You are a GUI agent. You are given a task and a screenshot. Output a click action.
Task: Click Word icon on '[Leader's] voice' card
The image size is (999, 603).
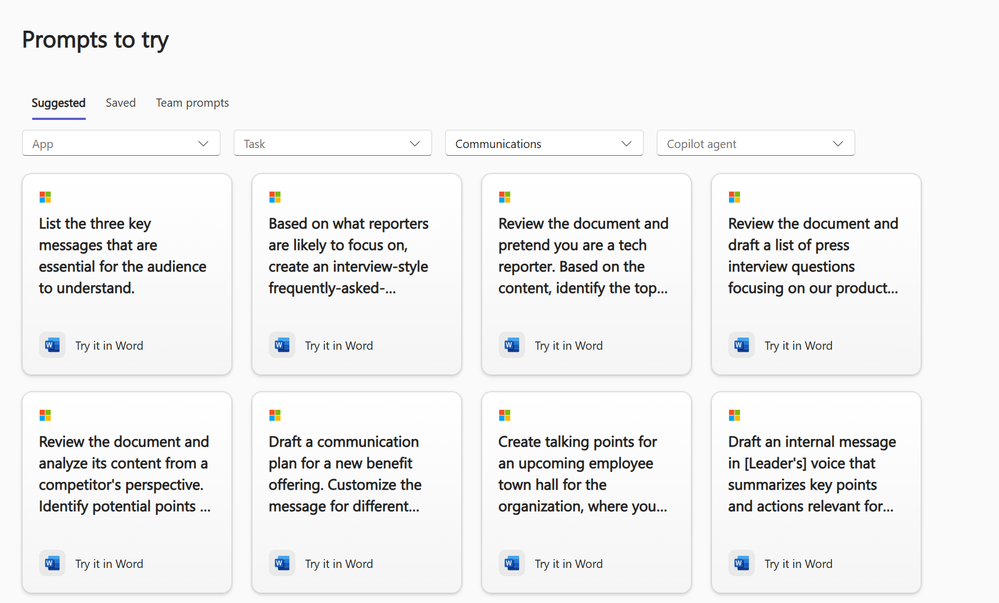[x=742, y=563]
